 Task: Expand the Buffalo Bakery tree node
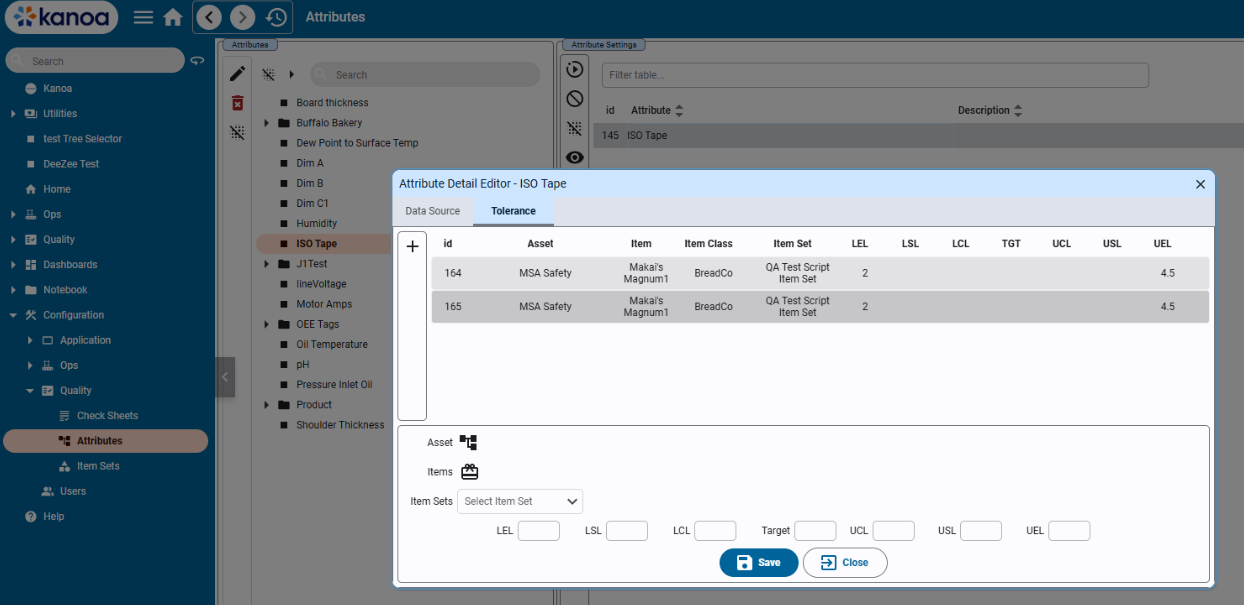pyautogui.click(x=268, y=123)
